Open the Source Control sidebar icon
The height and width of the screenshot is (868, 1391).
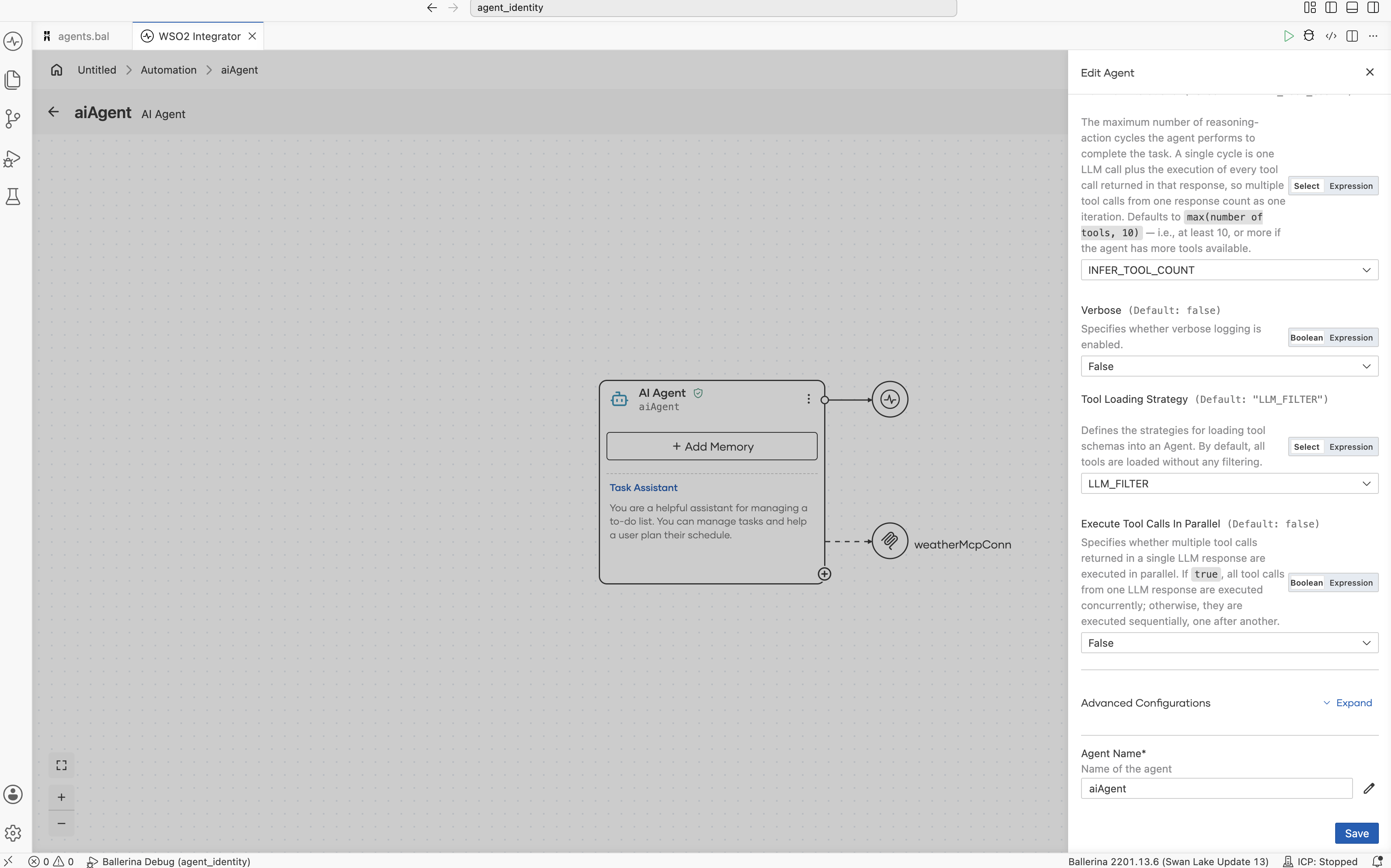point(13,119)
